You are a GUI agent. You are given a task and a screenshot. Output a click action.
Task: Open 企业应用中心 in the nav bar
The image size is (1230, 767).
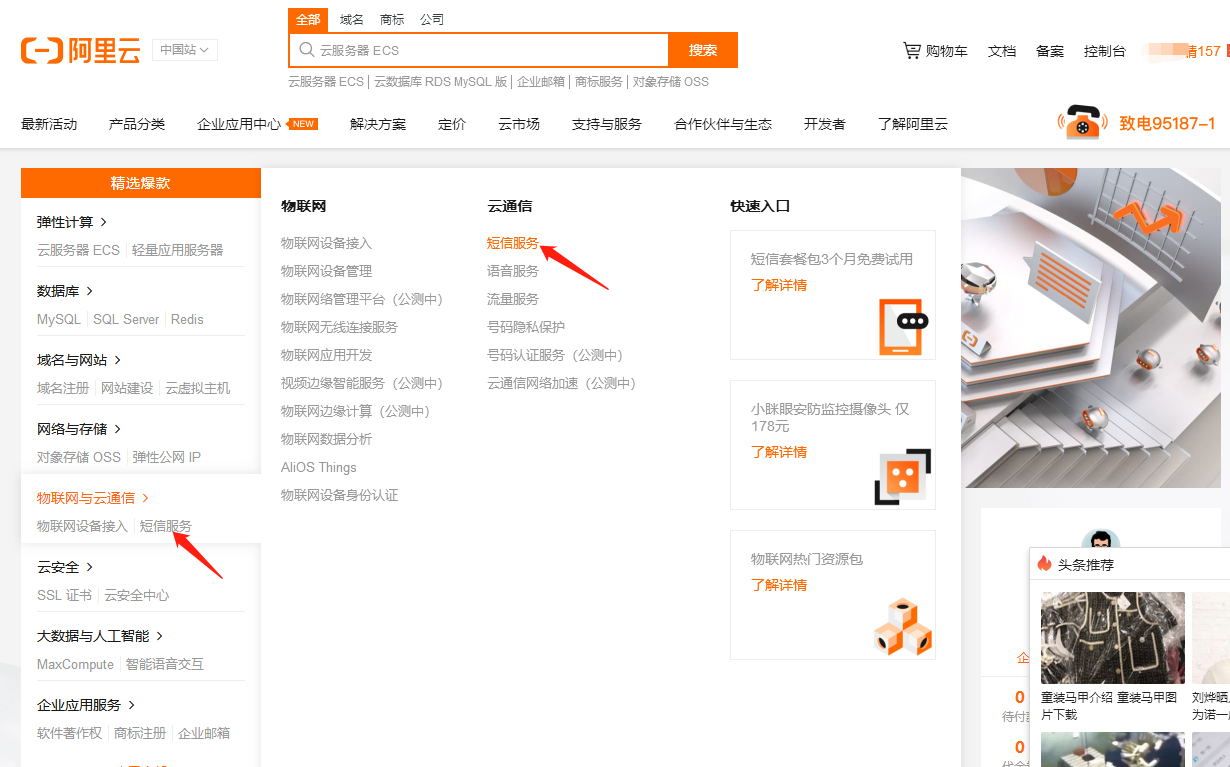click(x=239, y=124)
